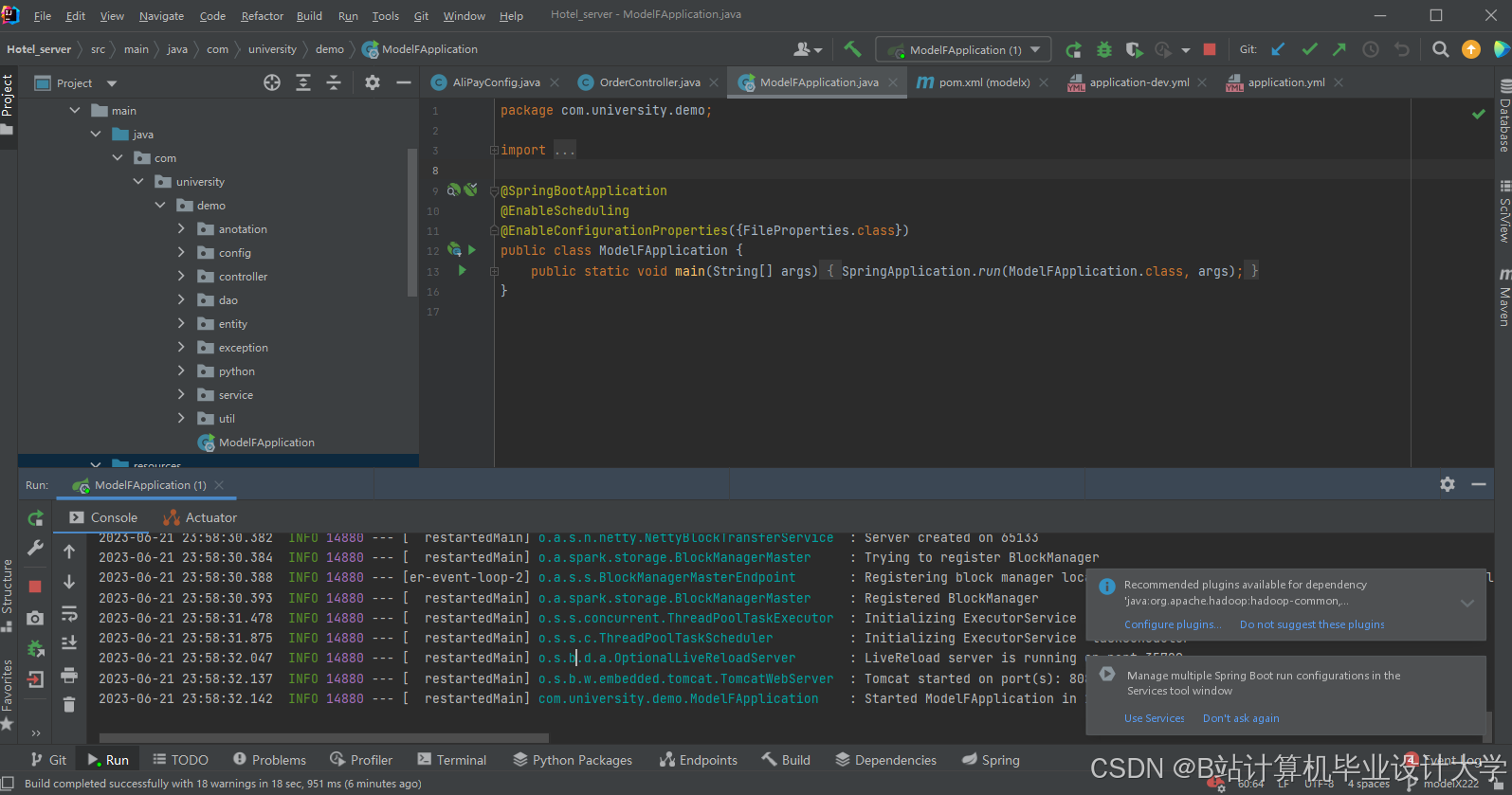1512x795 pixels.
Task: Collapse the demo package in project tree
Action: tap(160, 206)
